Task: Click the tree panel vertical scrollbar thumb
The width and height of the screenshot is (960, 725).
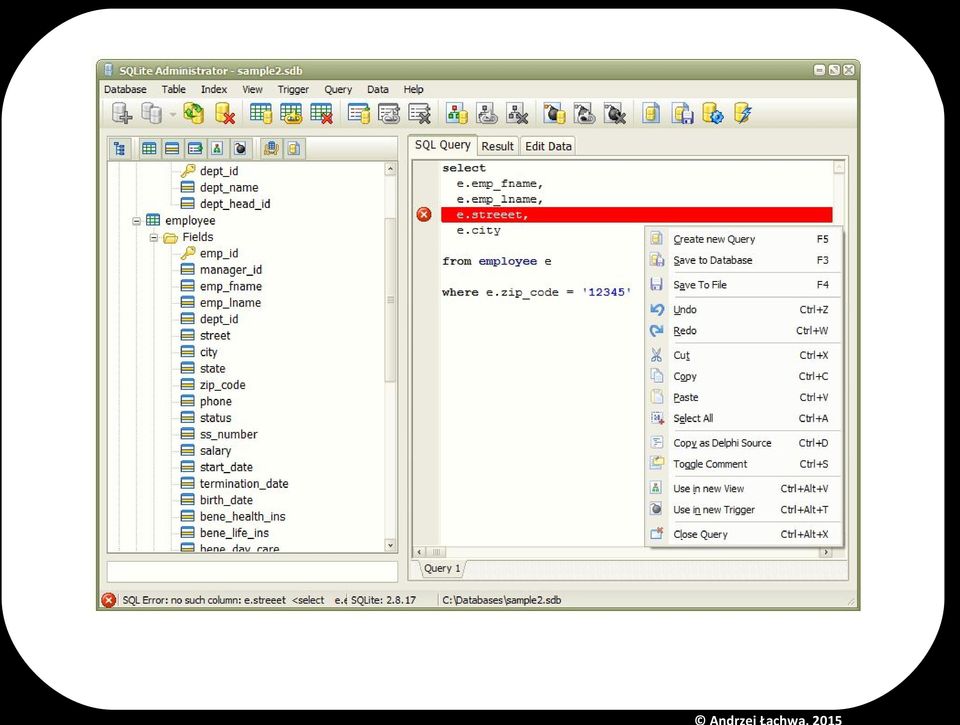Action: (390, 300)
